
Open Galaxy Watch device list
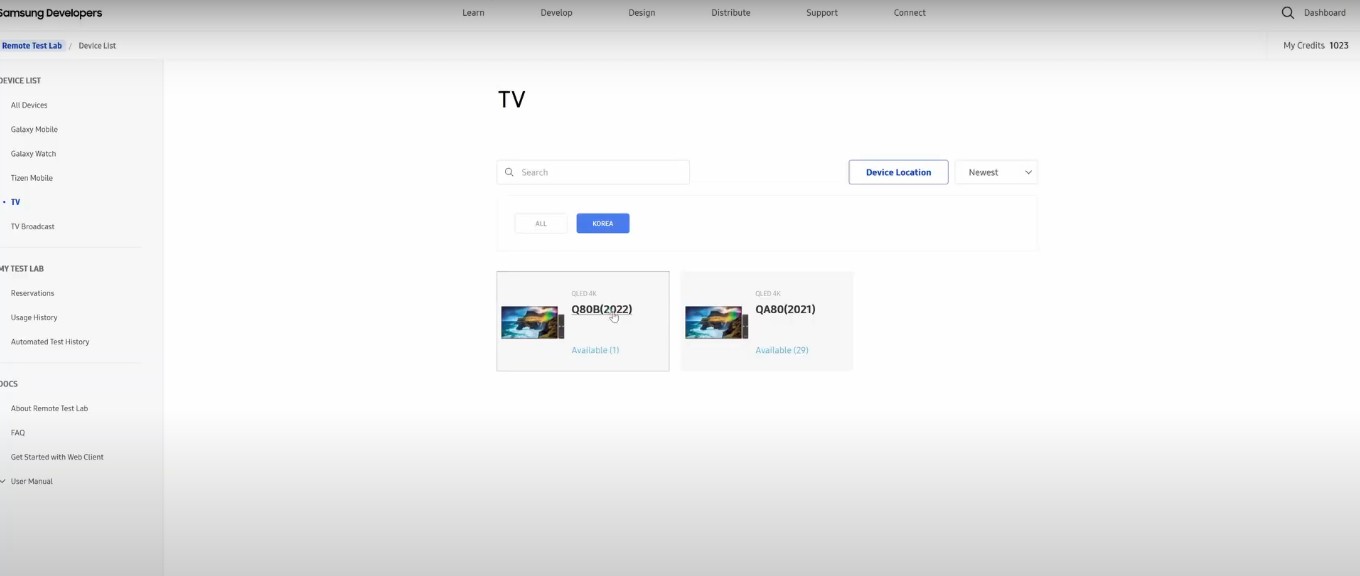coord(33,154)
